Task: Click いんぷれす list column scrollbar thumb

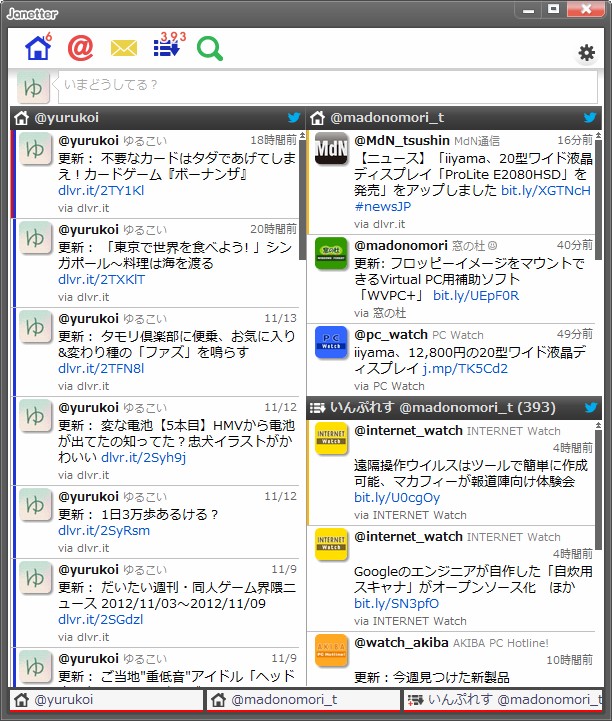Action: click(598, 489)
